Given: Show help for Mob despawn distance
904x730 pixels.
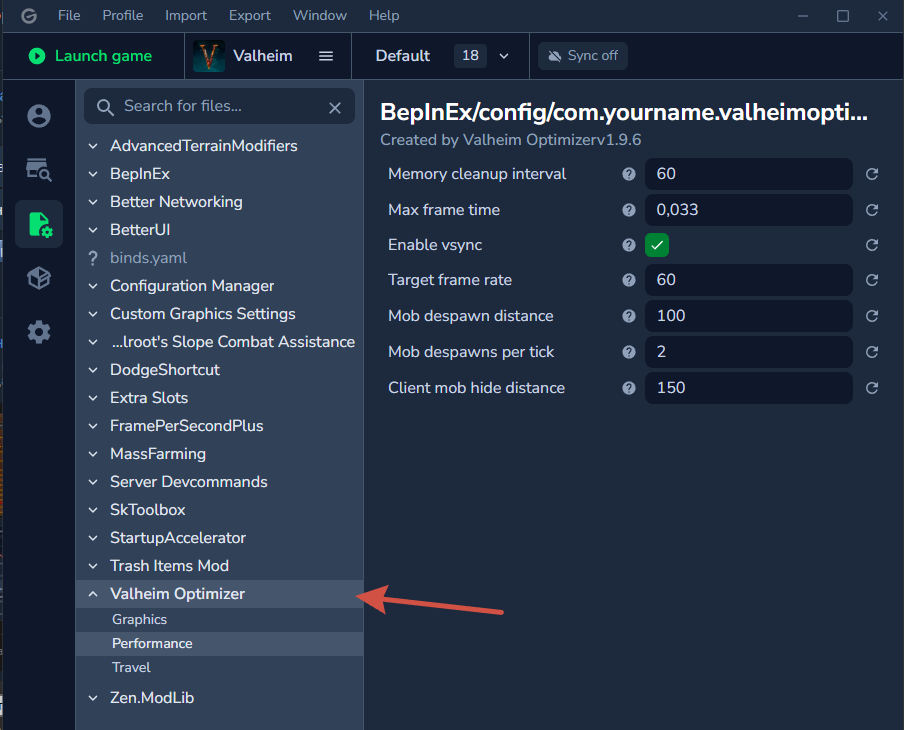Looking at the screenshot, I should click(x=628, y=316).
